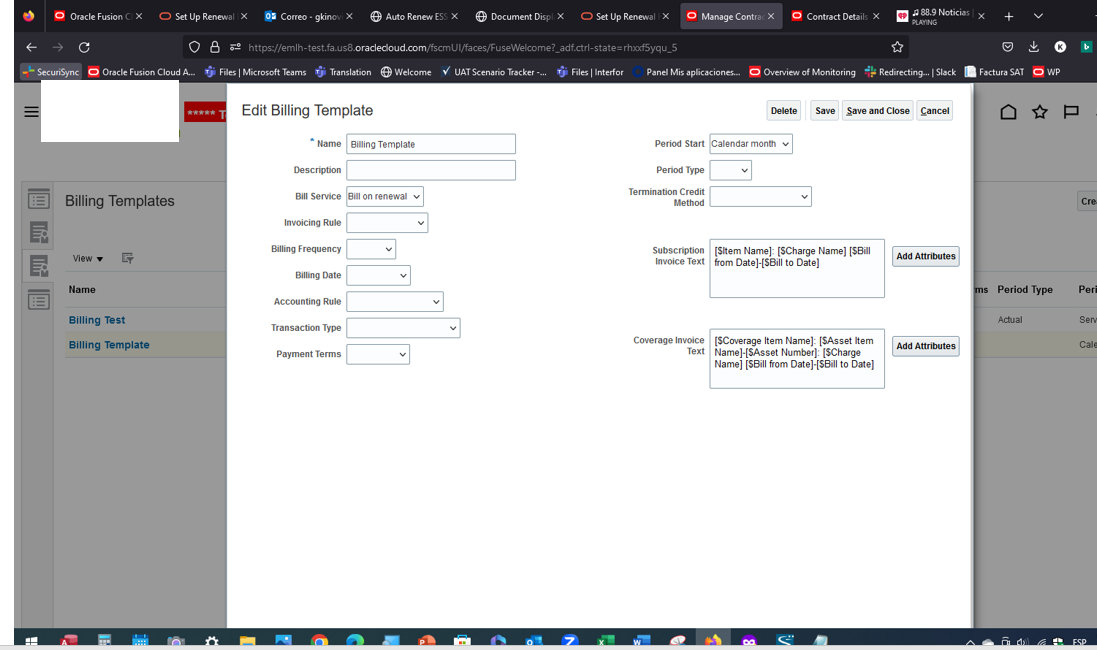Open the Period Type dropdown
The image size is (1097, 650).
point(730,170)
